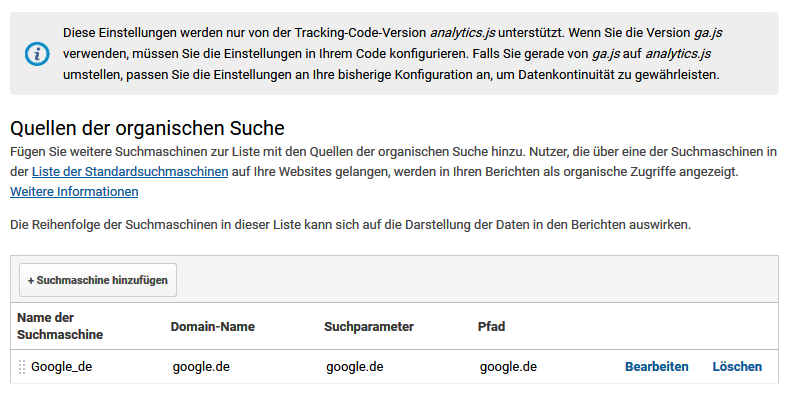Remove Google_de entry with Löschen

click(x=737, y=367)
